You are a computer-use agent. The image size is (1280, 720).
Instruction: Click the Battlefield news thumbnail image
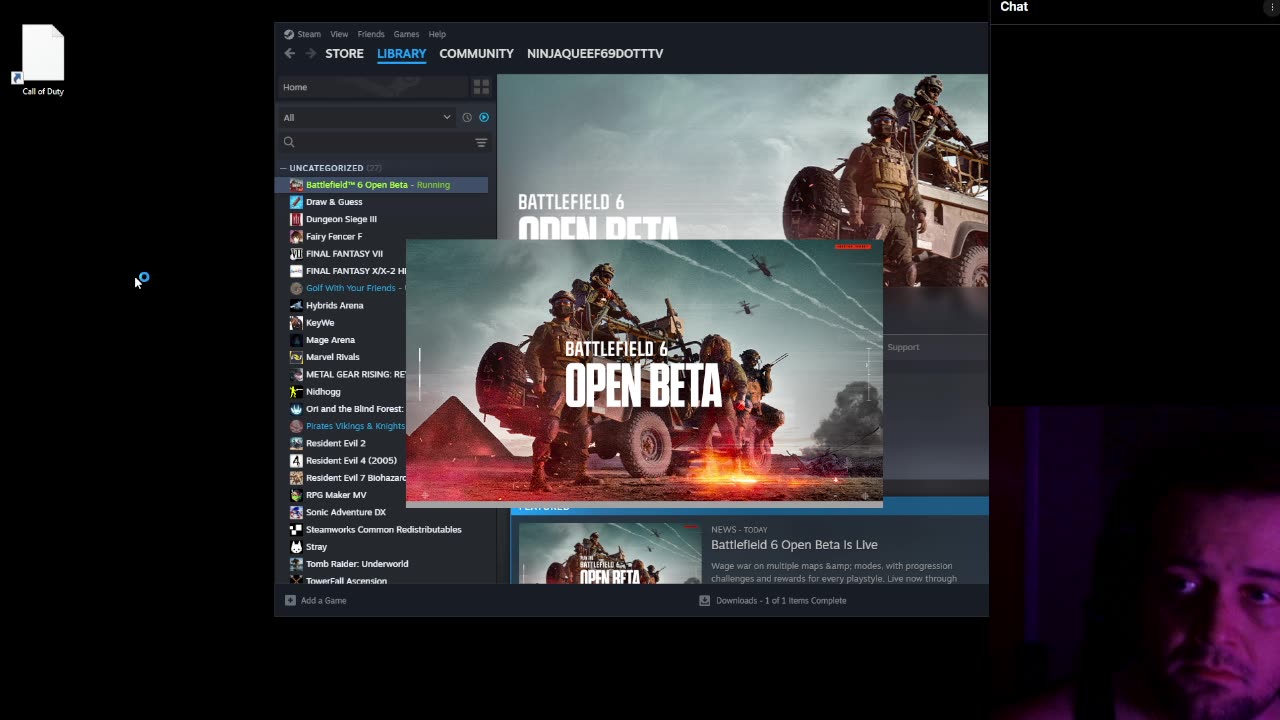[x=610, y=553]
